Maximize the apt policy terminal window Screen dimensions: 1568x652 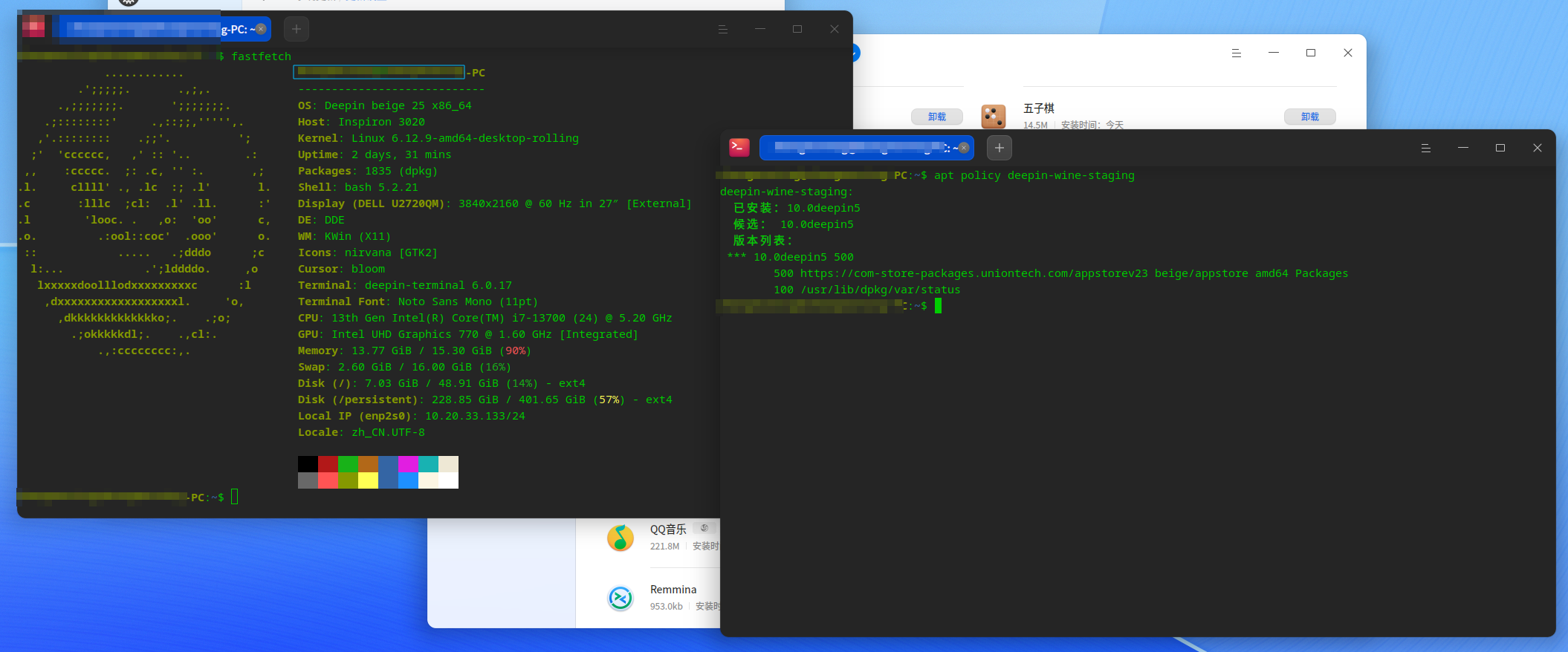click(1500, 148)
